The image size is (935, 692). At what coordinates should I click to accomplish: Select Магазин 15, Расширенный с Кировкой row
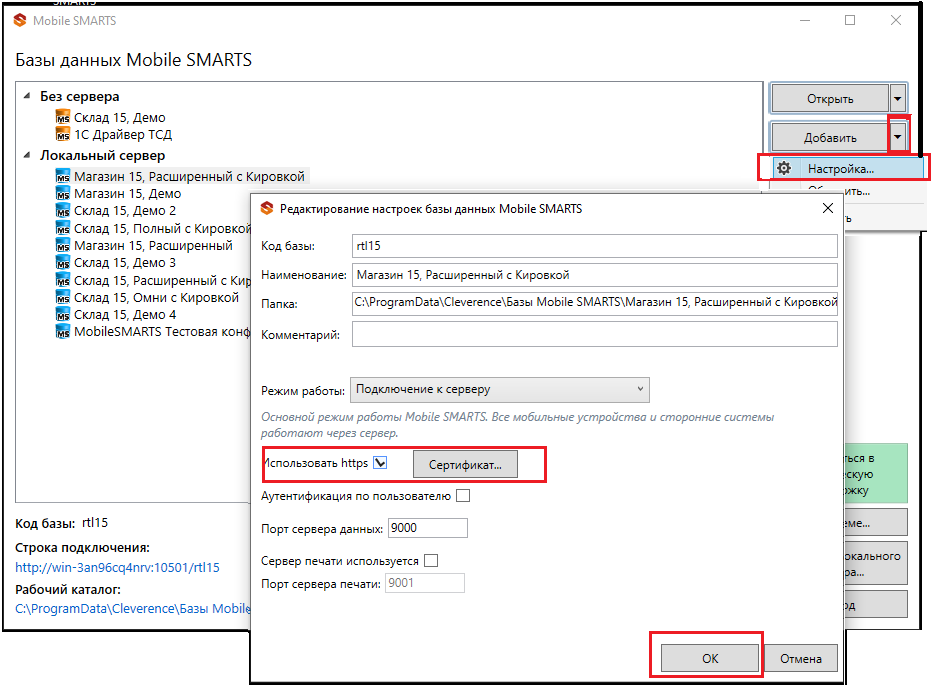pos(189,177)
